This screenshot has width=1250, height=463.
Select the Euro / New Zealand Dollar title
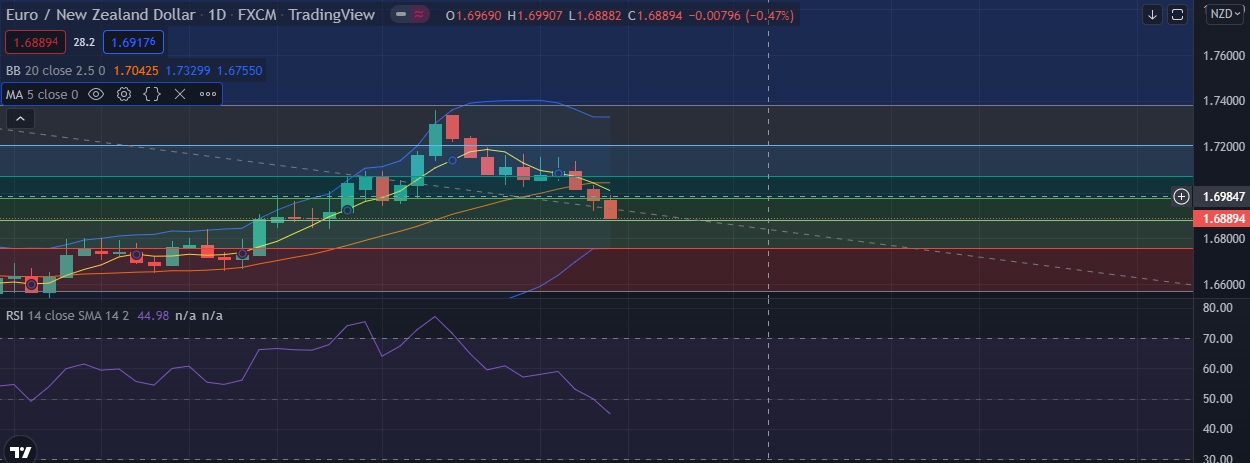click(100, 14)
